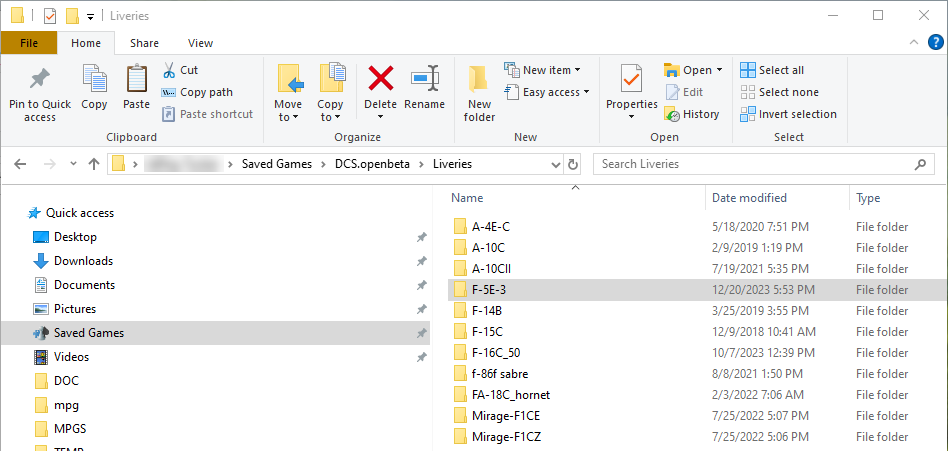The image size is (948, 451).
Task: Delete the selection with the red X
Action: tap(380, 79)
